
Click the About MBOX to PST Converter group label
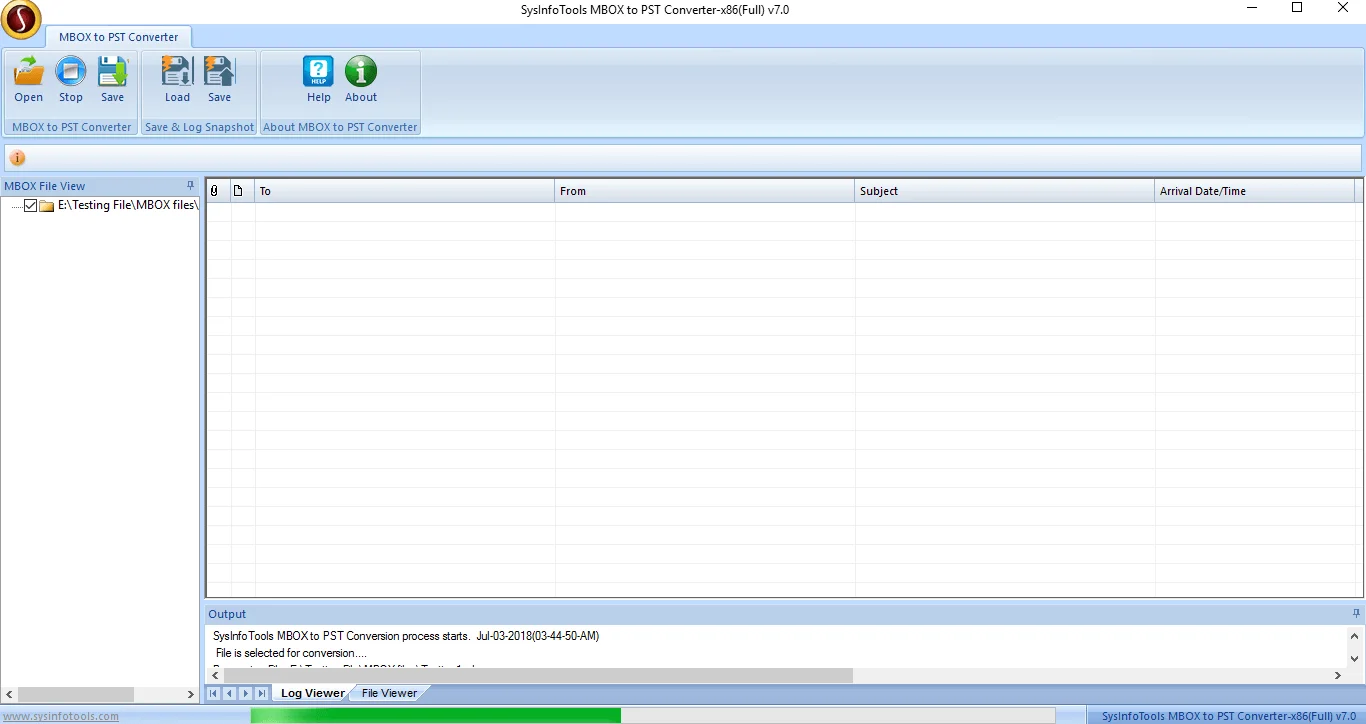340,127
